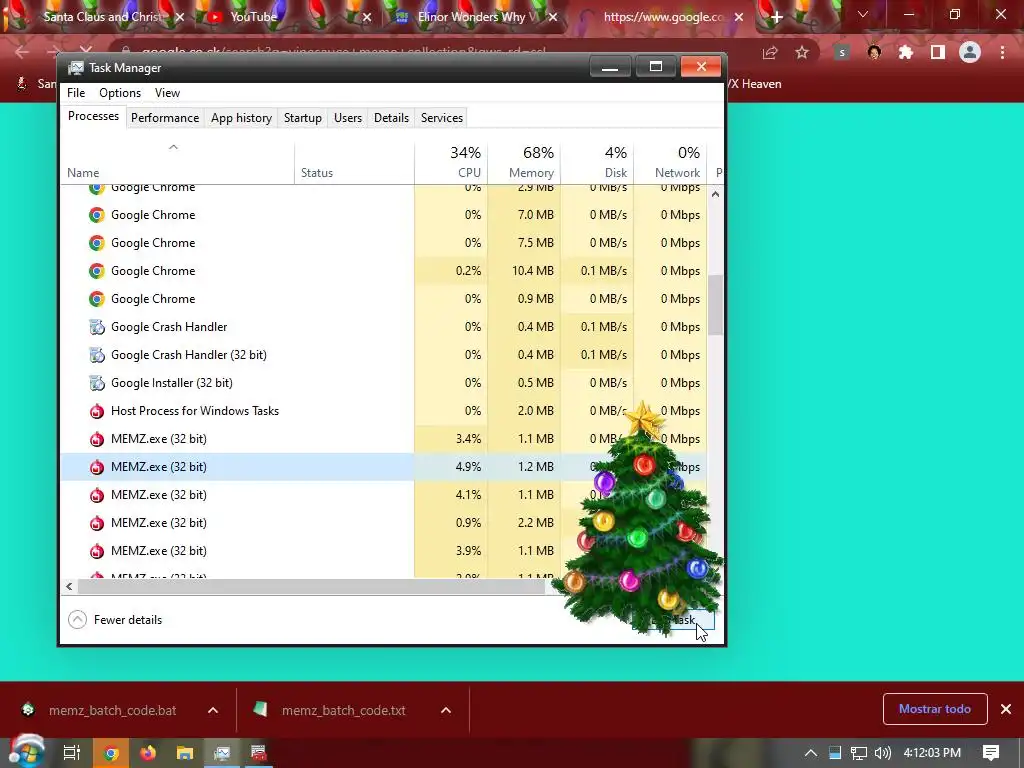Viewport: 1024px width, 768px height.
Task: Close the Chrome downloads bar
Action: point(1006,709)
